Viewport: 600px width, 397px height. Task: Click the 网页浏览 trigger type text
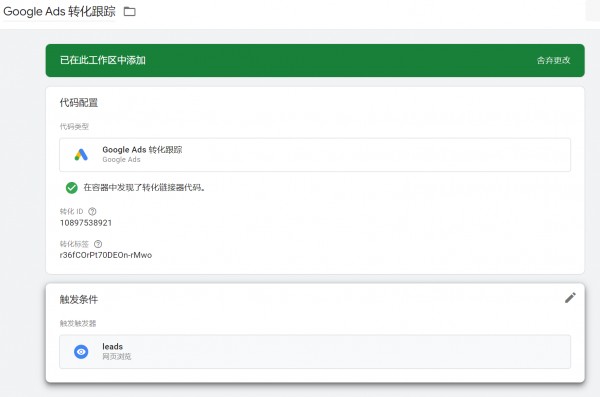(117, 356)
